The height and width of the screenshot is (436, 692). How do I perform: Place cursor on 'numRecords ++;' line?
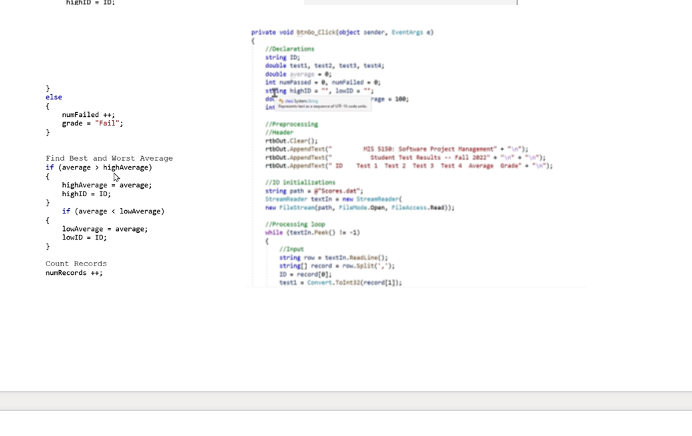click(74, 273)
